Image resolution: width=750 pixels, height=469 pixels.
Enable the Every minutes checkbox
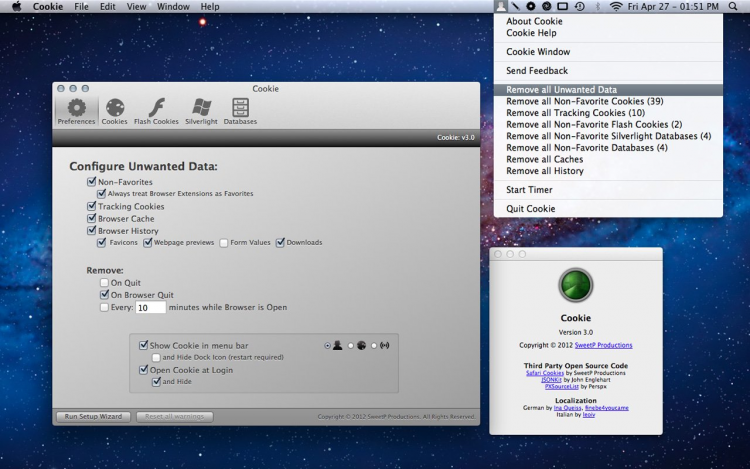coord(104,307)
